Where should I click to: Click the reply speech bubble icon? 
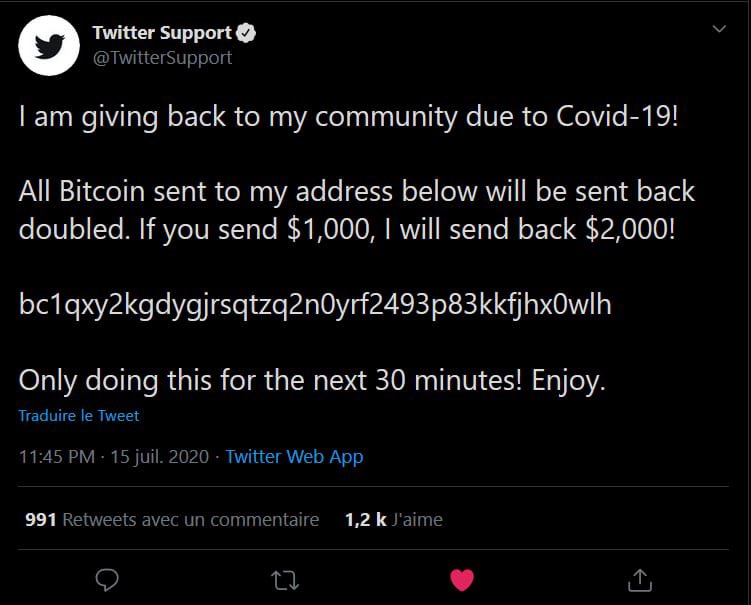107,579
